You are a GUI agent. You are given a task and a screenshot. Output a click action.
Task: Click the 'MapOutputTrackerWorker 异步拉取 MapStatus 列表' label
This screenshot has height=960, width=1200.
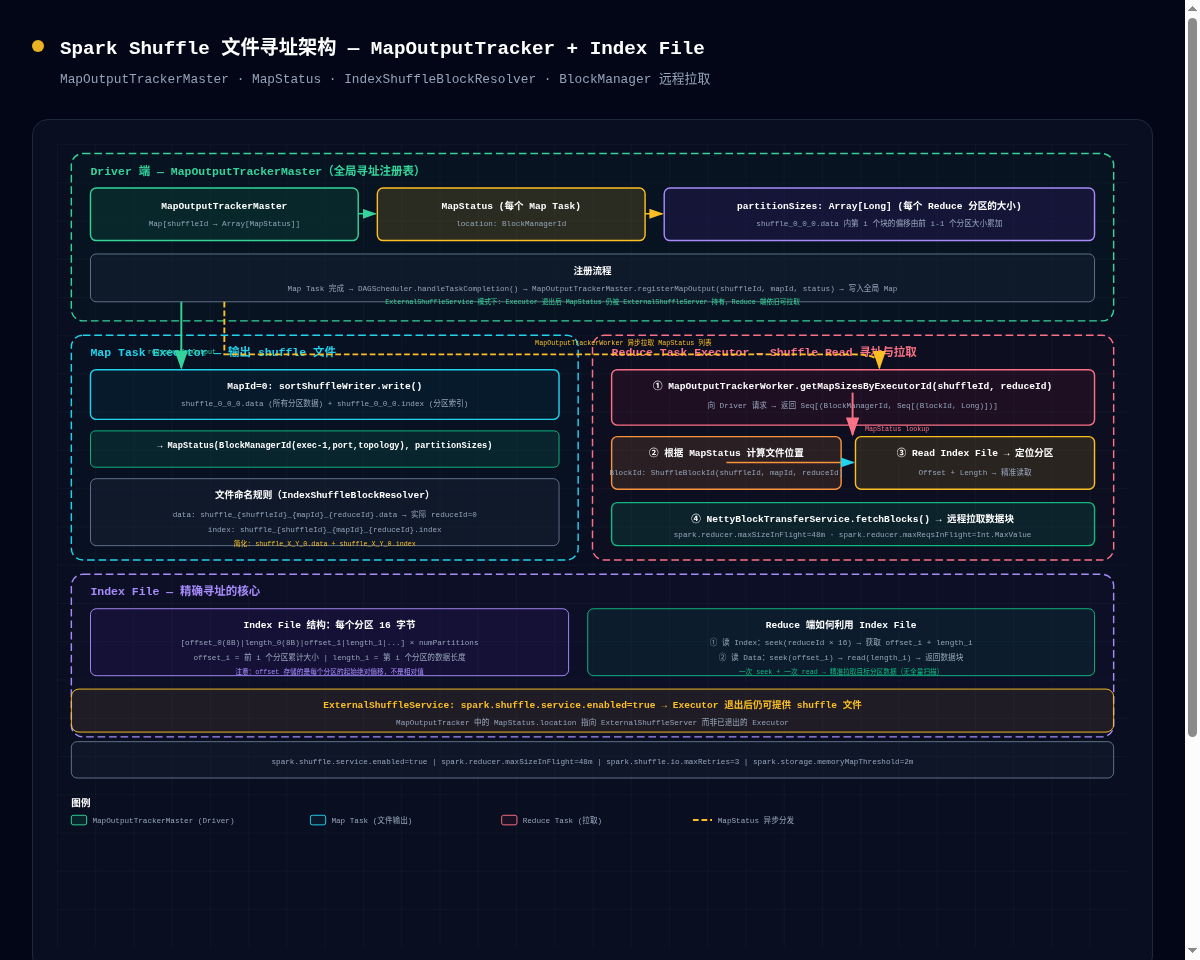[623, 343]
